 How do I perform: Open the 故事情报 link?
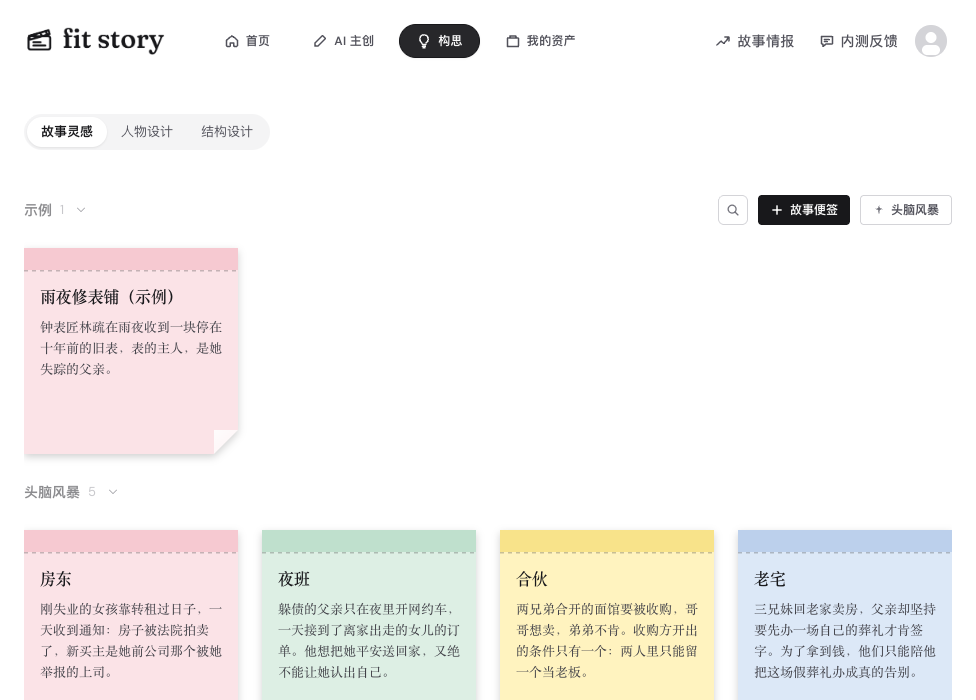[x=754, y=41]
